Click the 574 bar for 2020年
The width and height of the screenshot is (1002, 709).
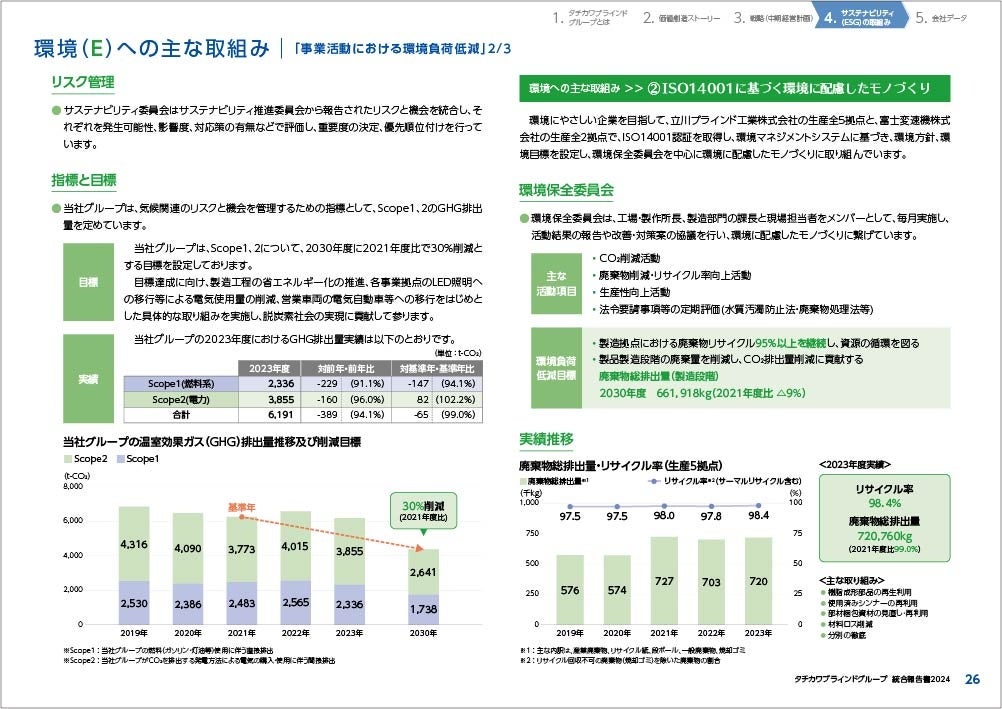coord(617,589)
